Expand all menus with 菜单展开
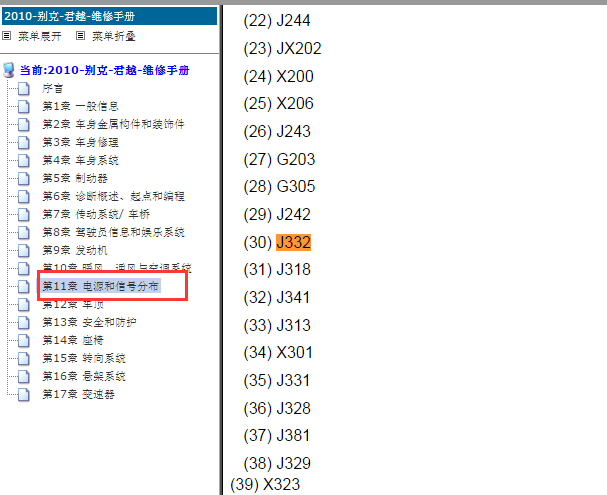The height and width of the screenshot is (495, 607). pyautogui.click(x=39, y=36)
